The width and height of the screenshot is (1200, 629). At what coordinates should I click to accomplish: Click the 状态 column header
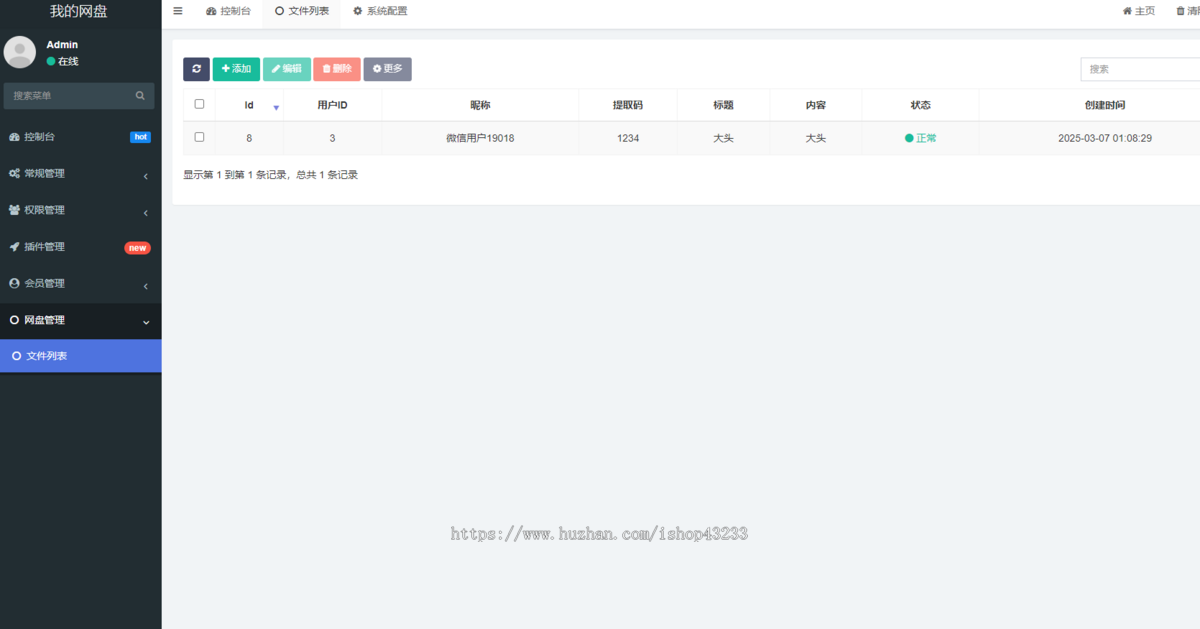click(920, 105)
